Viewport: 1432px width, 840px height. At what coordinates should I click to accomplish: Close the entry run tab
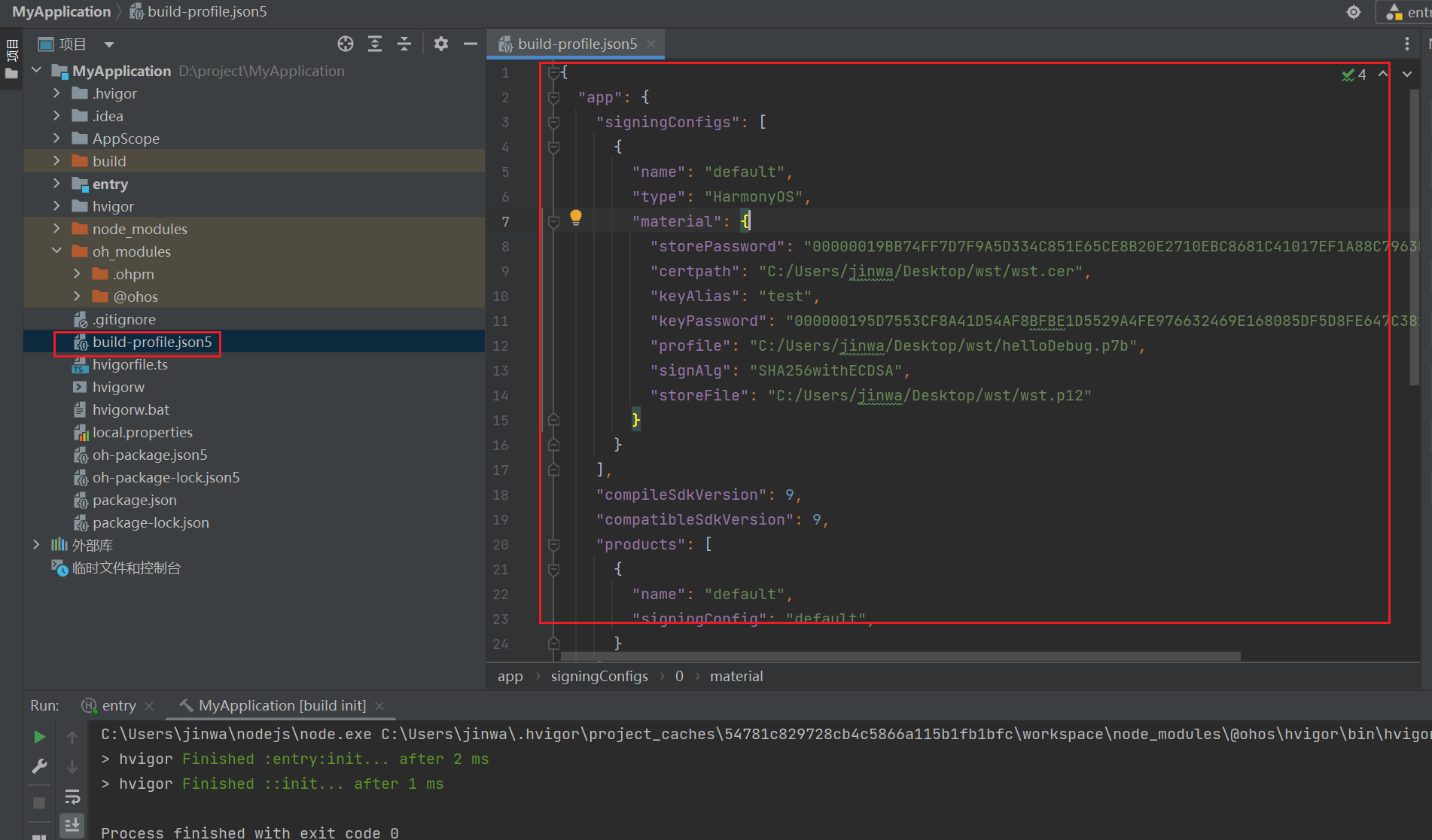pos(149,705)
